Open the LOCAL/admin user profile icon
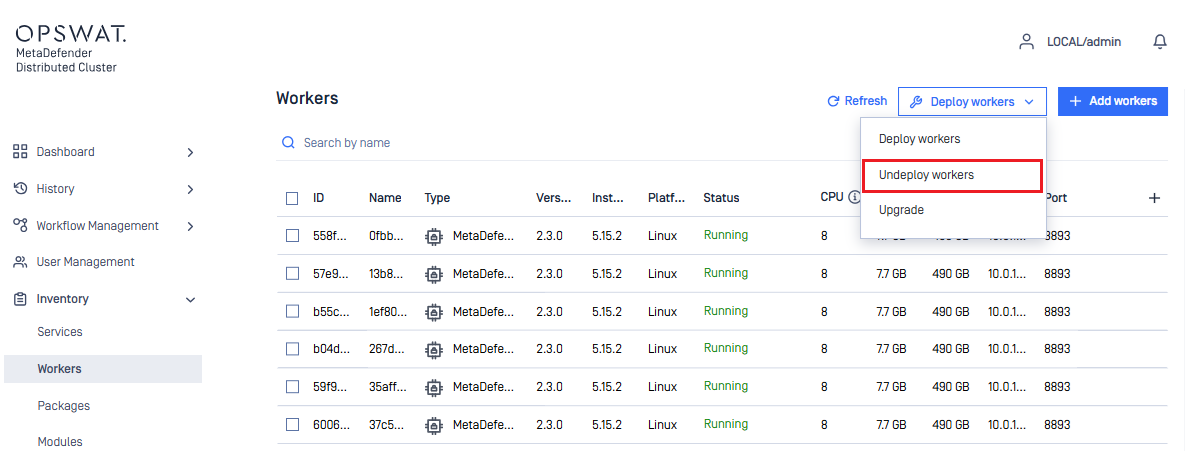The height and width of the screenshot is (451, 1185). (1026, 42)
